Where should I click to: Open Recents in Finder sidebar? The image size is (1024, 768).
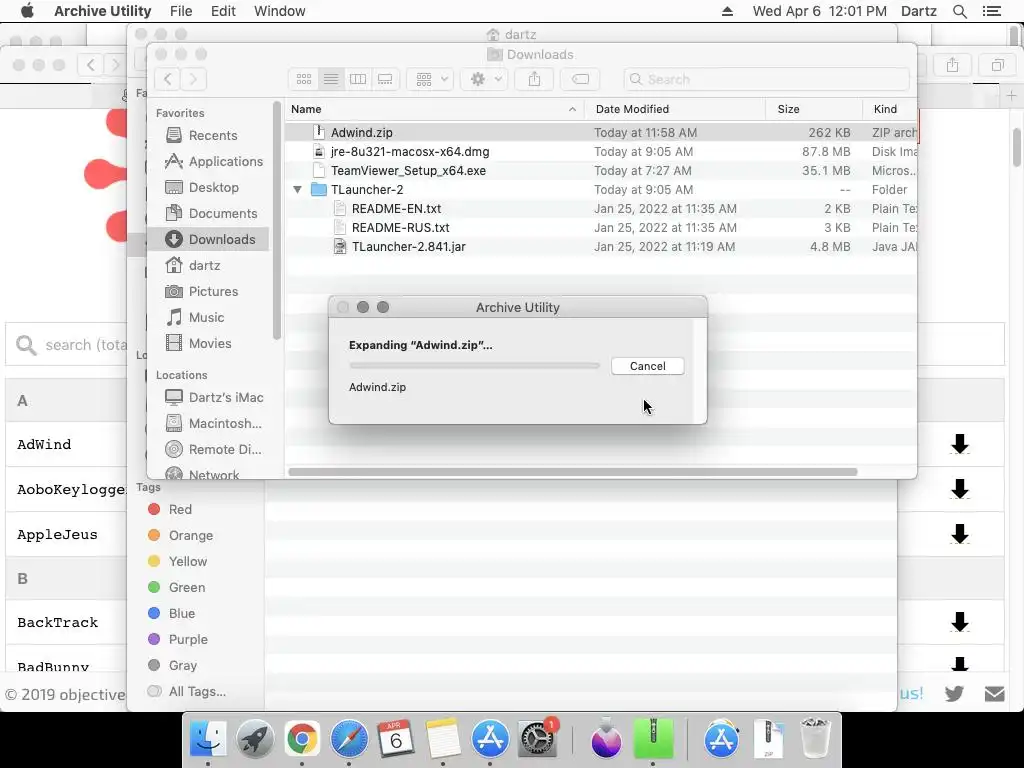pos(208,135)
